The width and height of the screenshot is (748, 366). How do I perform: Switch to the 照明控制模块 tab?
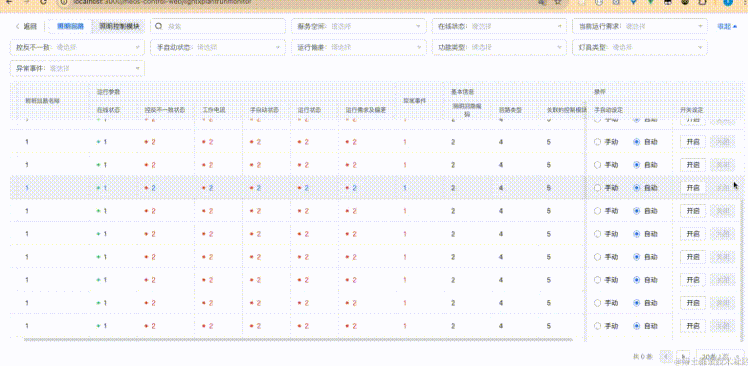point(119,26)
